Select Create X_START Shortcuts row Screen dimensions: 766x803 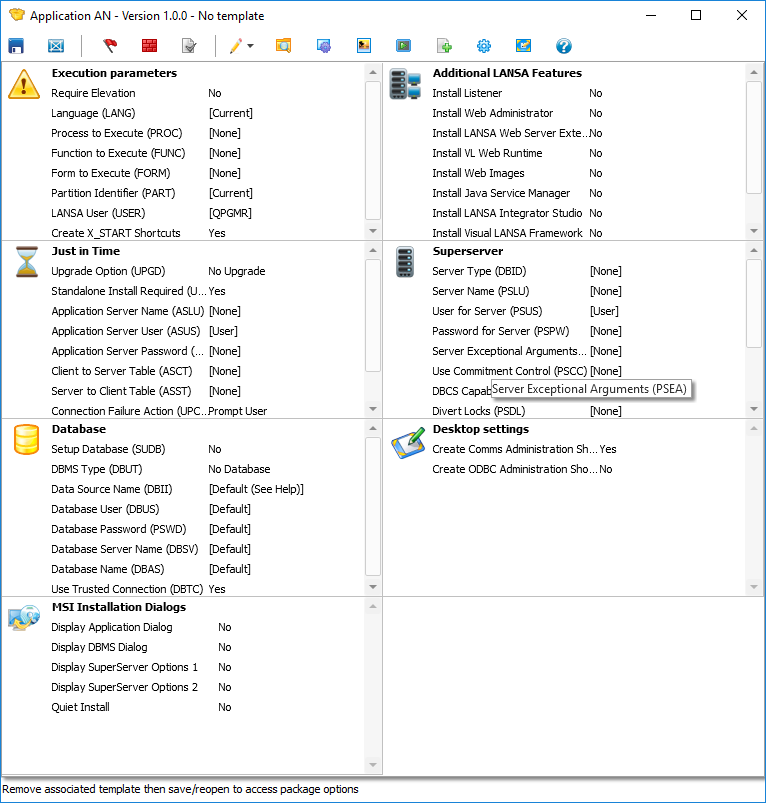coord(208,233)
